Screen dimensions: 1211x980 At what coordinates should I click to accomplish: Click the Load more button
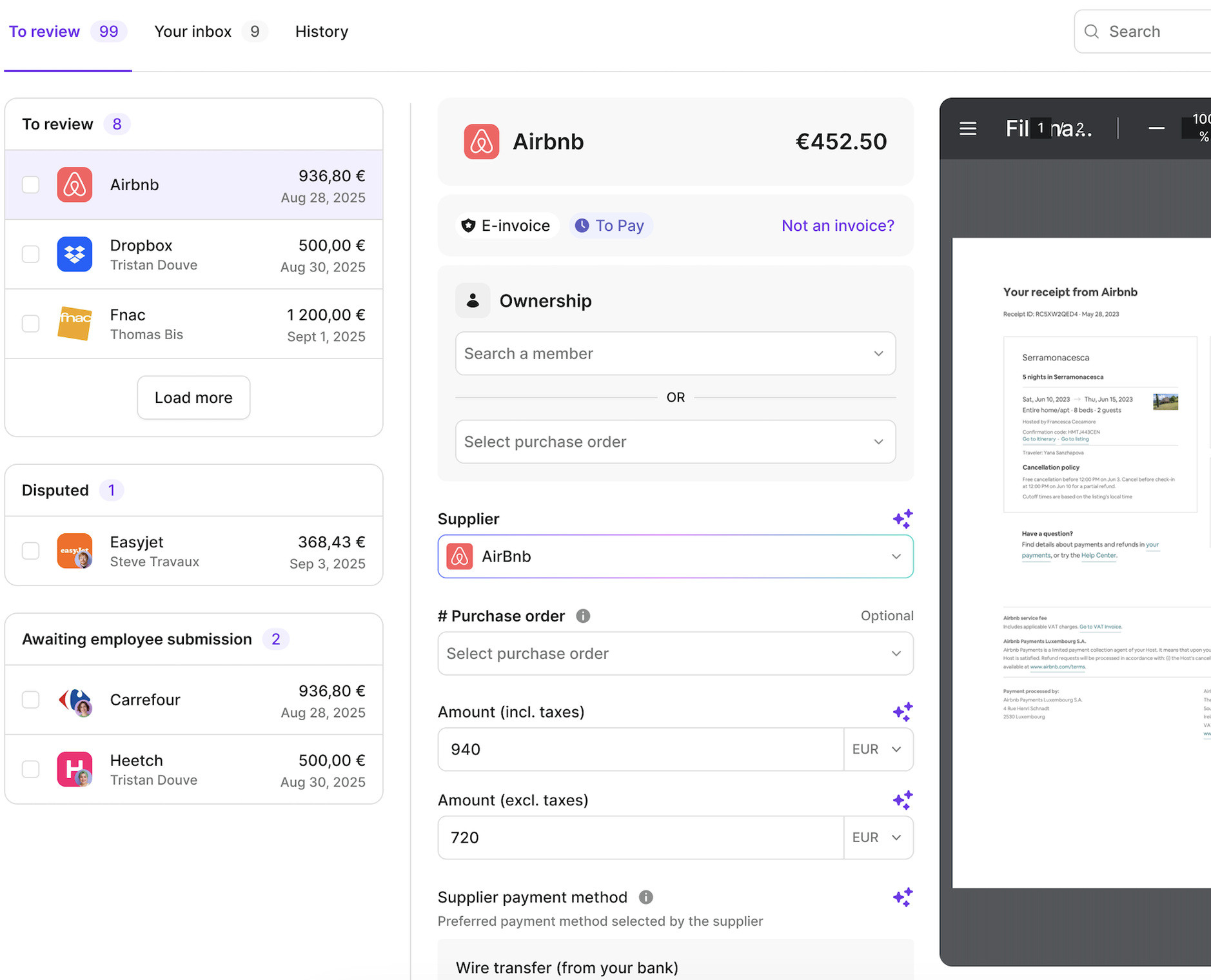point(193,397)
